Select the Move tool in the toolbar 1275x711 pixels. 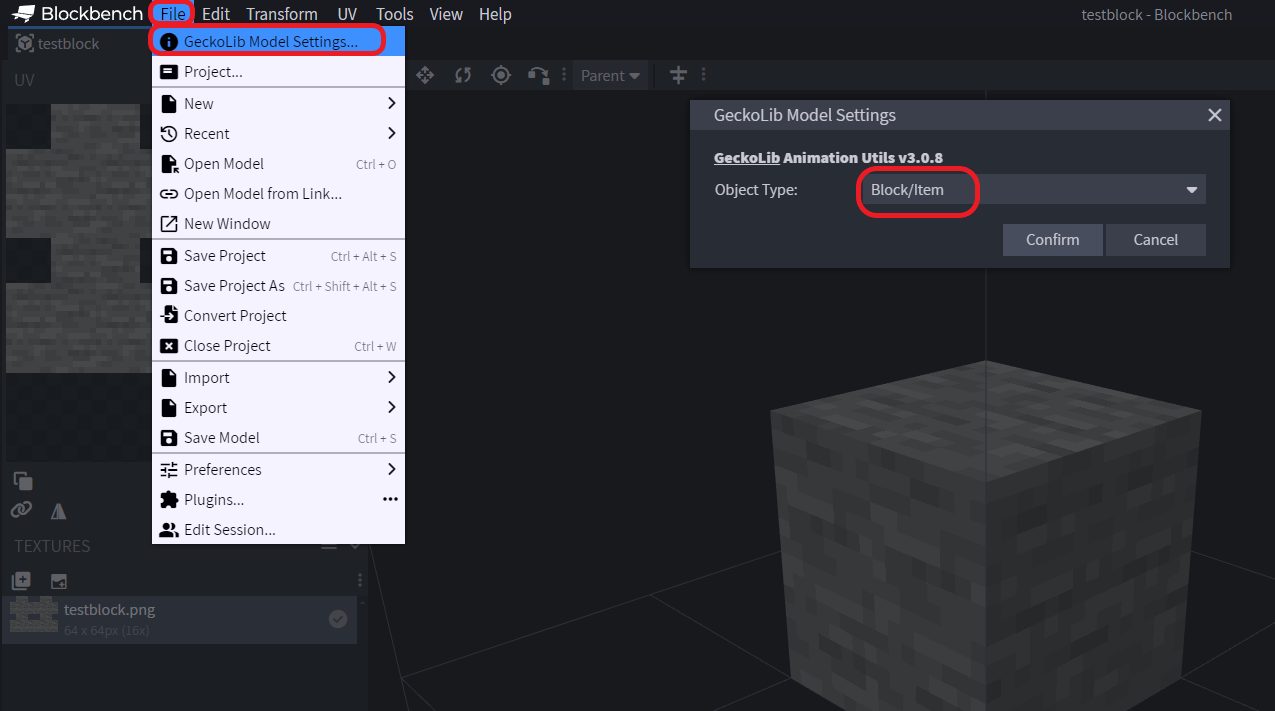pyautogui.click(x=424, y=75)
